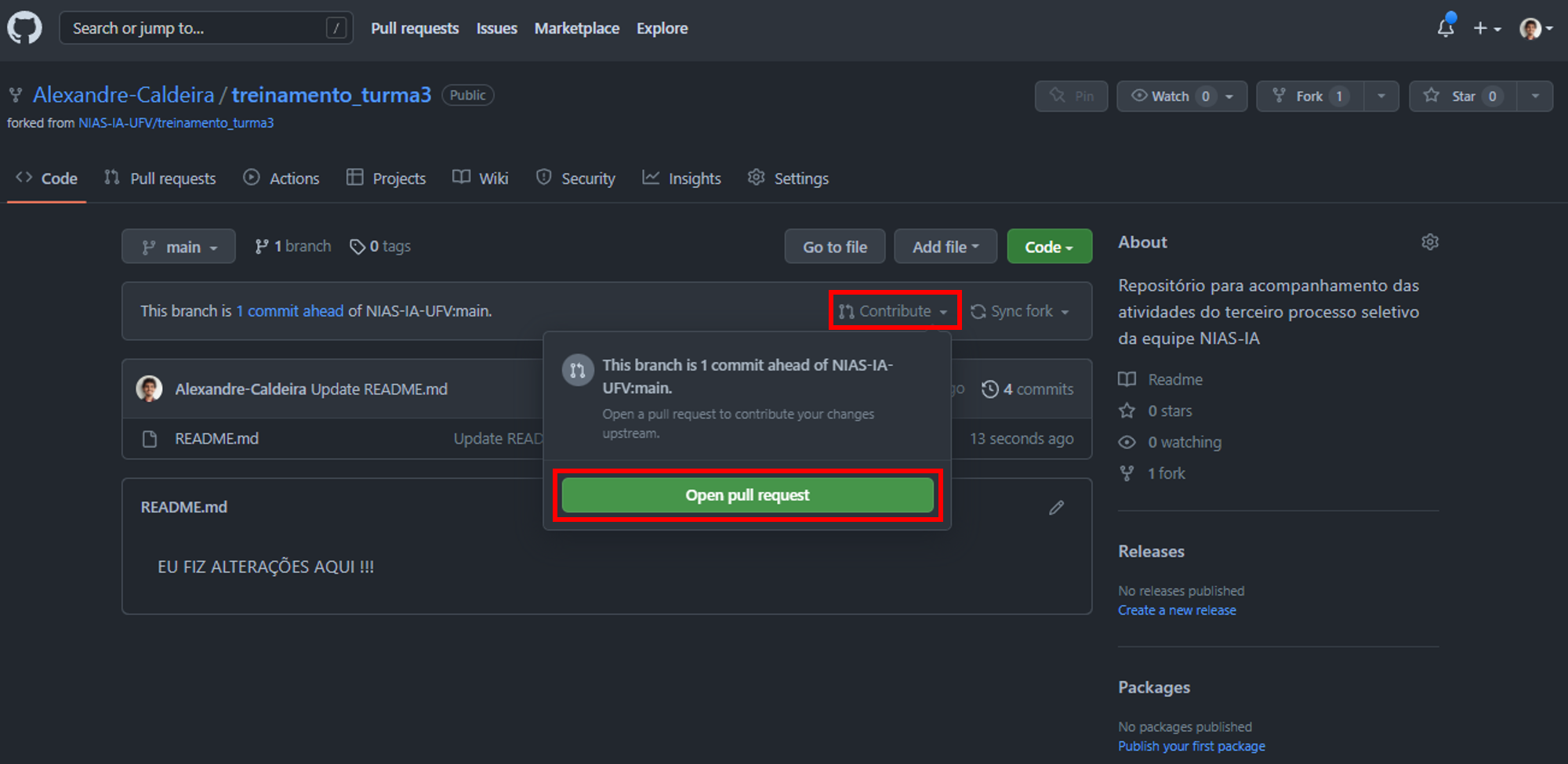Edit README.md with the pencil icon
The height and width of the screenshot is (764, 1568).
(1057, 508)
